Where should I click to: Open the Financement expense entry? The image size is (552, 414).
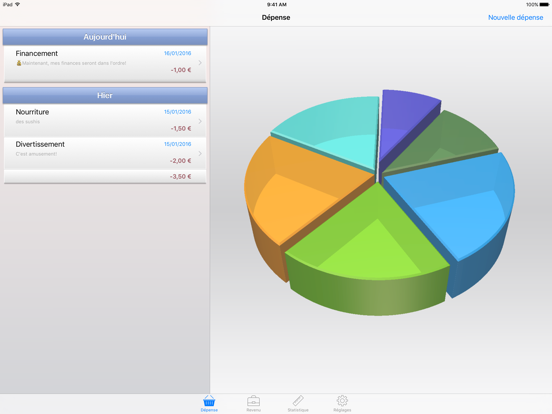(105, 63)
